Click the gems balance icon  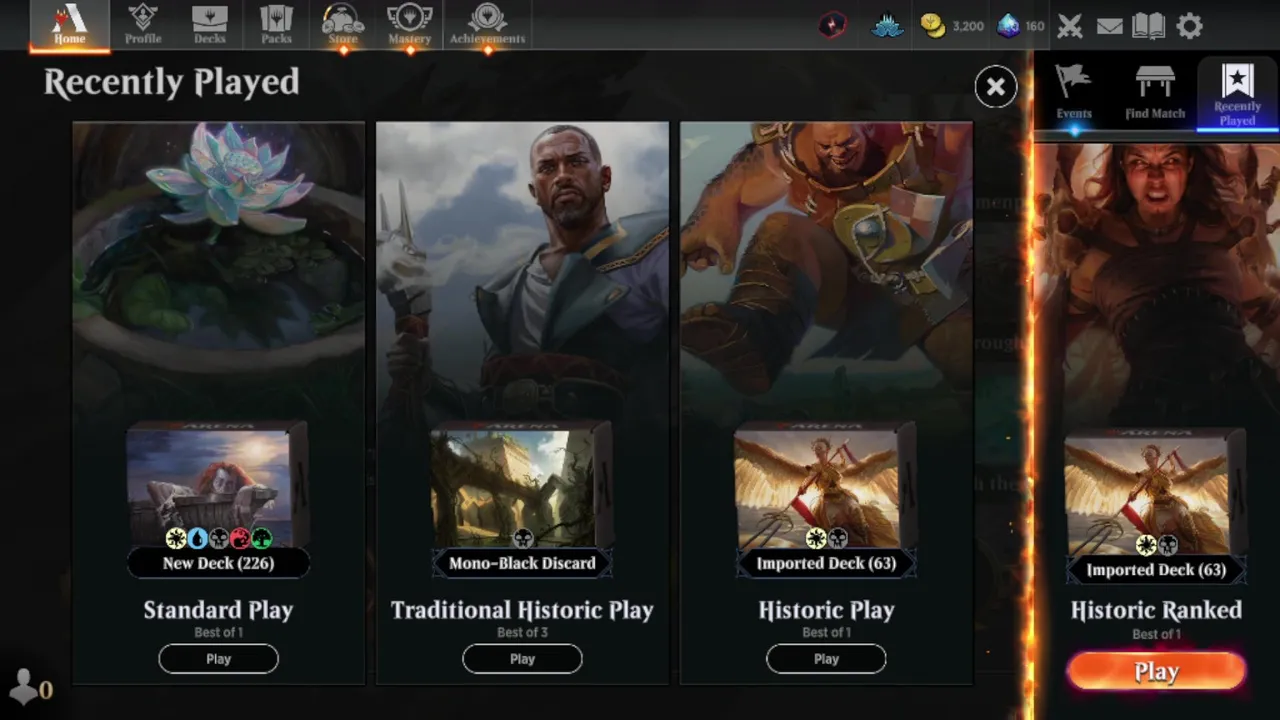[x=1008, y=26]
